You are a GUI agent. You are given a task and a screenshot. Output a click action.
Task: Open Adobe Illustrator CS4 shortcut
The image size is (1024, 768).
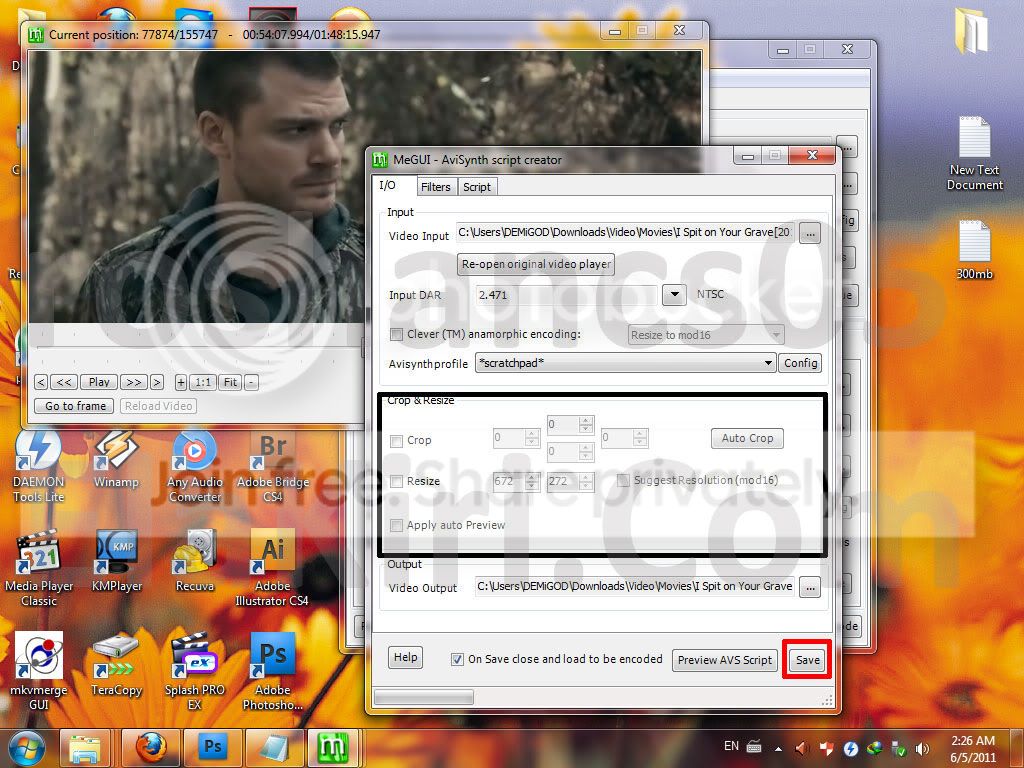coord(272,569)
